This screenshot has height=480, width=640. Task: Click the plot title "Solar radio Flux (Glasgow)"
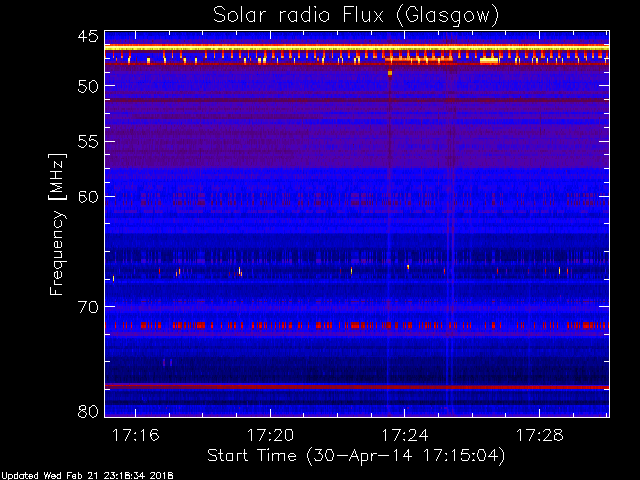click(356, 16)
